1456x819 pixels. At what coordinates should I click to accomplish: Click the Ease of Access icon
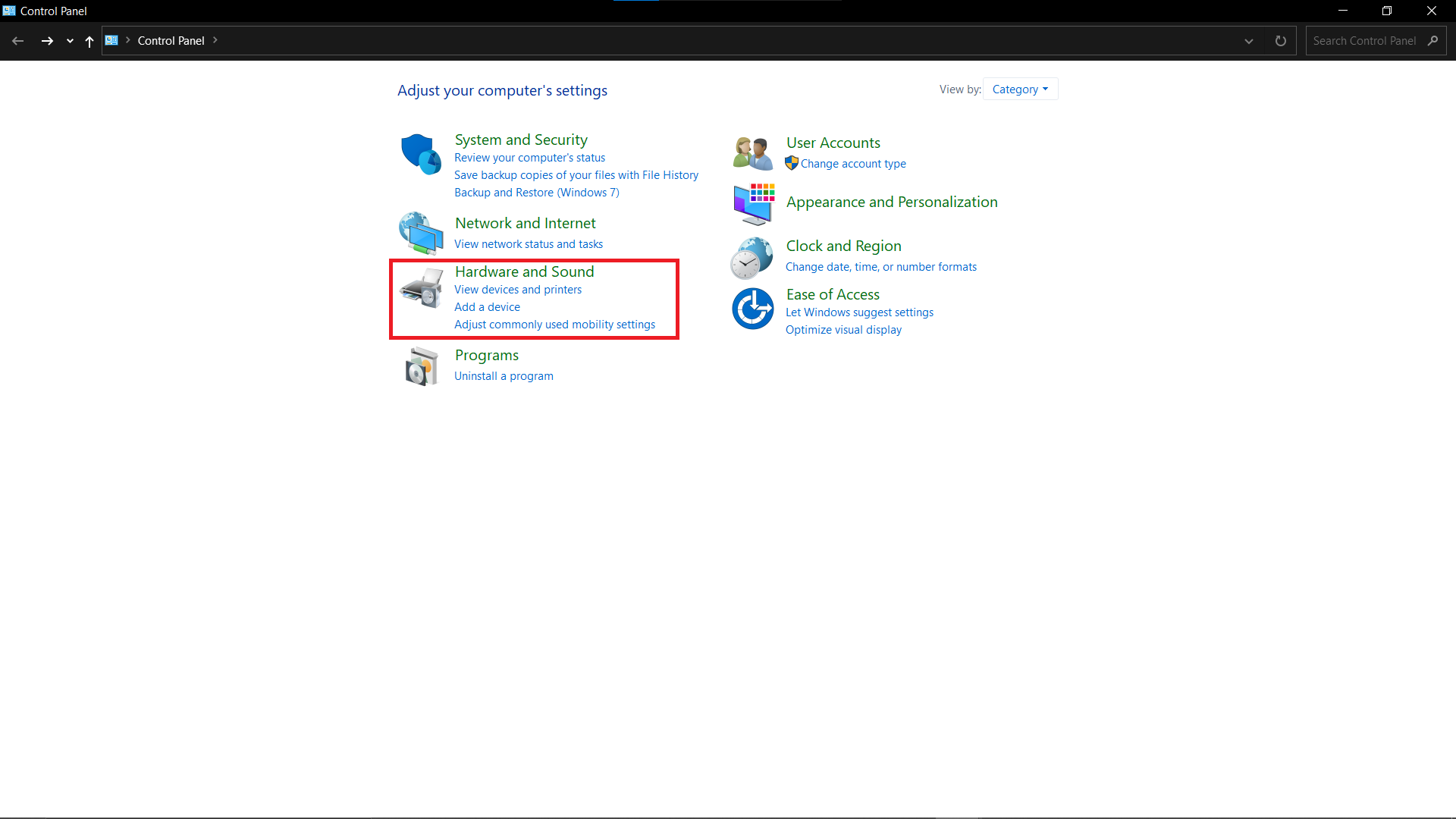pos(752,309)
